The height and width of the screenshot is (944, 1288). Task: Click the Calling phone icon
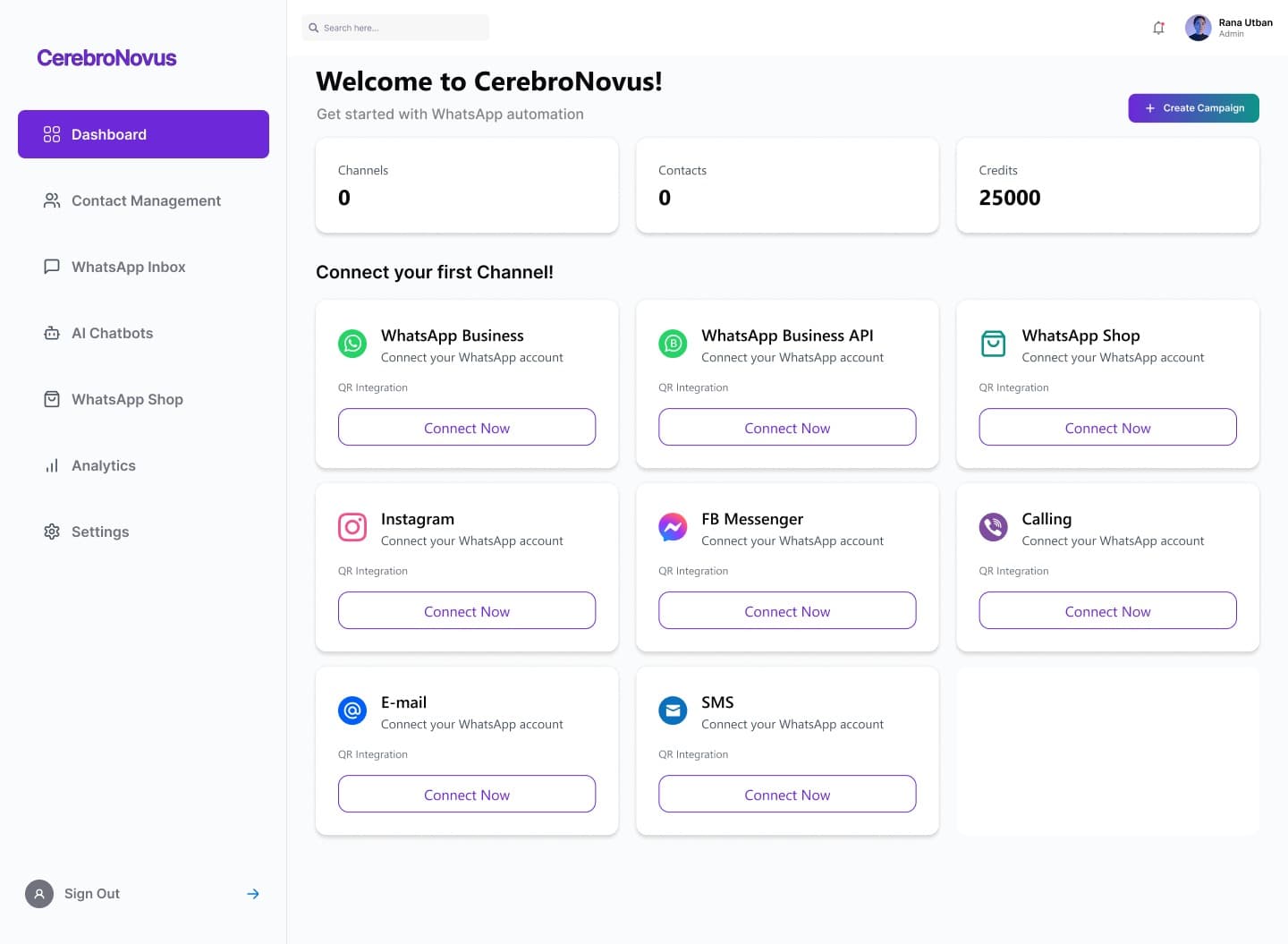point(993,527)
